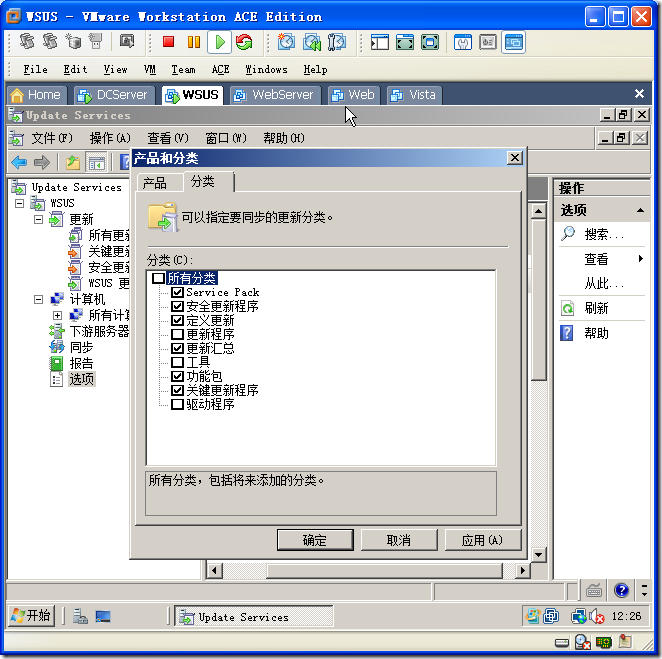662x659 pixels.
Task: Select 同步 in the console tree
Action: pyautogui.click(x=81, y=347)
